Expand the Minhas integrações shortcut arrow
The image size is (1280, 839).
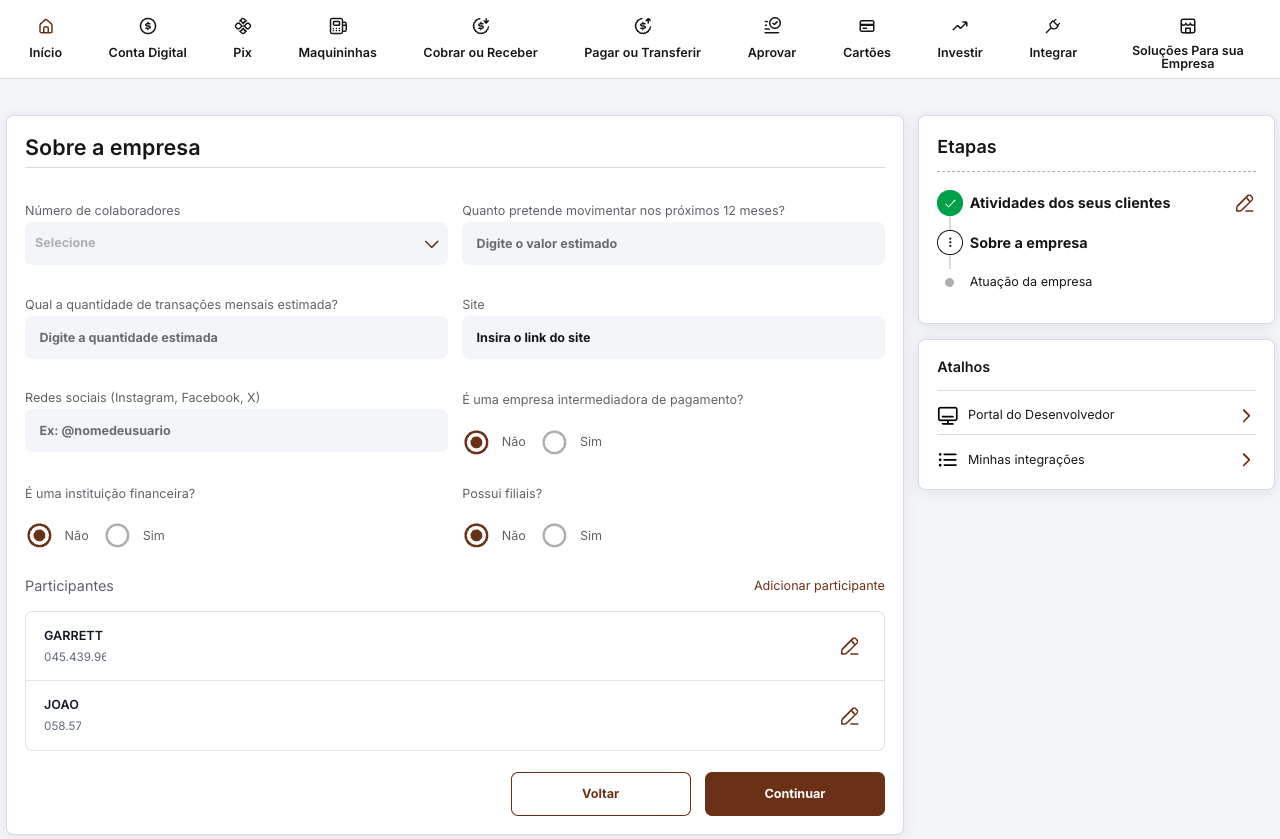pyautogui.click(x=1246, y=460)
